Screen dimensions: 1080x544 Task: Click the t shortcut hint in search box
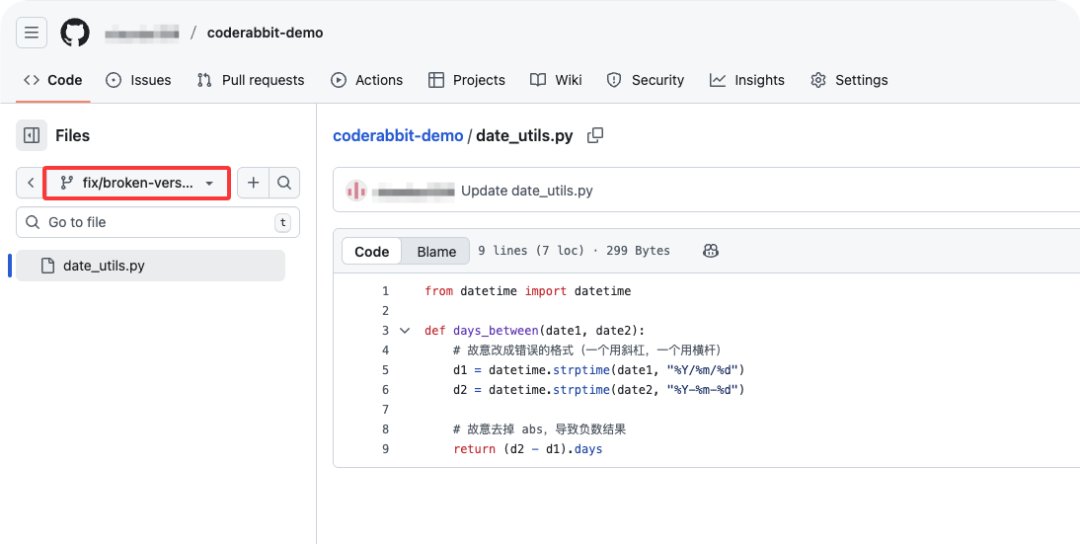[x=282, y=222]
